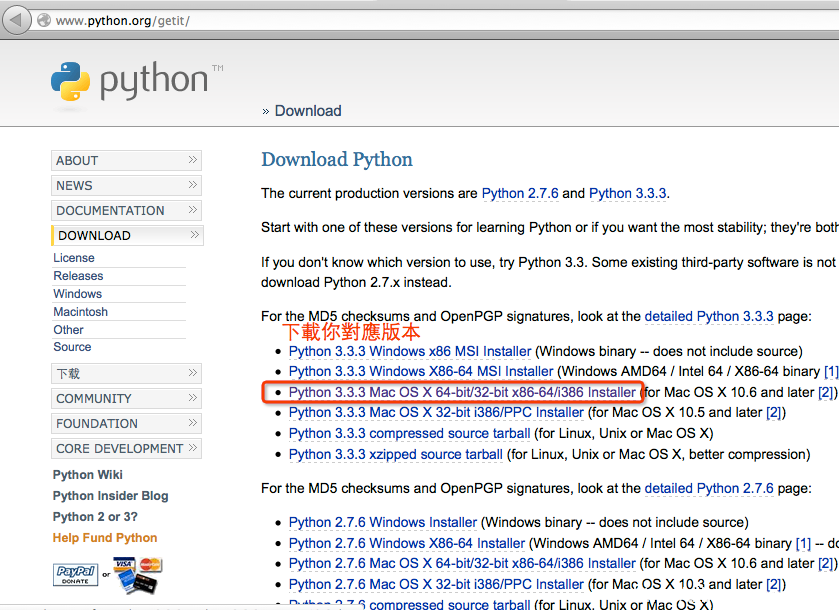Download Python 3.3.3 Mac 64-bit/32-bit installer
Viewport: 839px width, 610px height.
pos(462,392)
